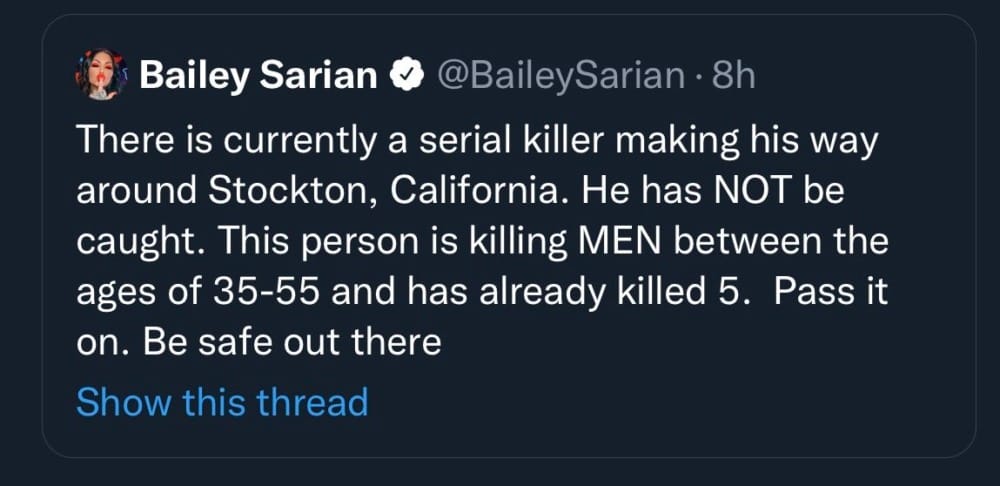Click the Show this thread link
This screenshot has height=486, width=1000.
[x=222, y=402]
